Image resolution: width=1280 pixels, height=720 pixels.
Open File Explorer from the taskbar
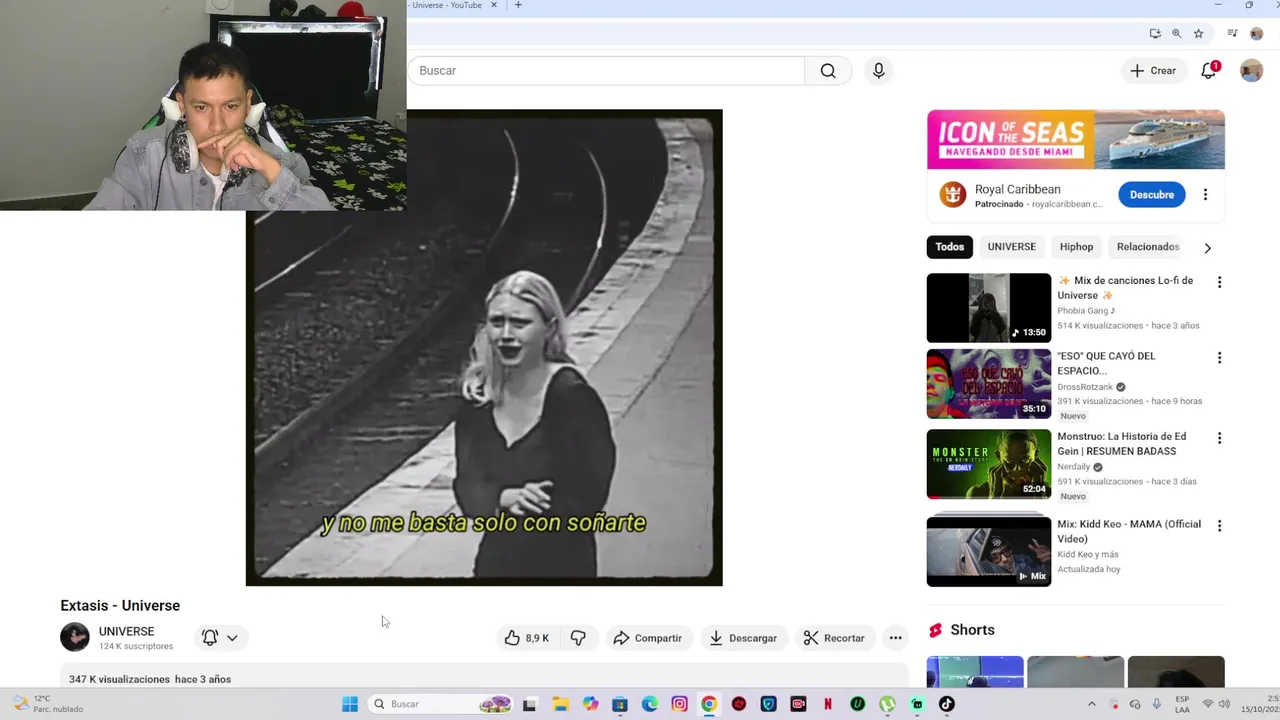(x=560, y=704)
